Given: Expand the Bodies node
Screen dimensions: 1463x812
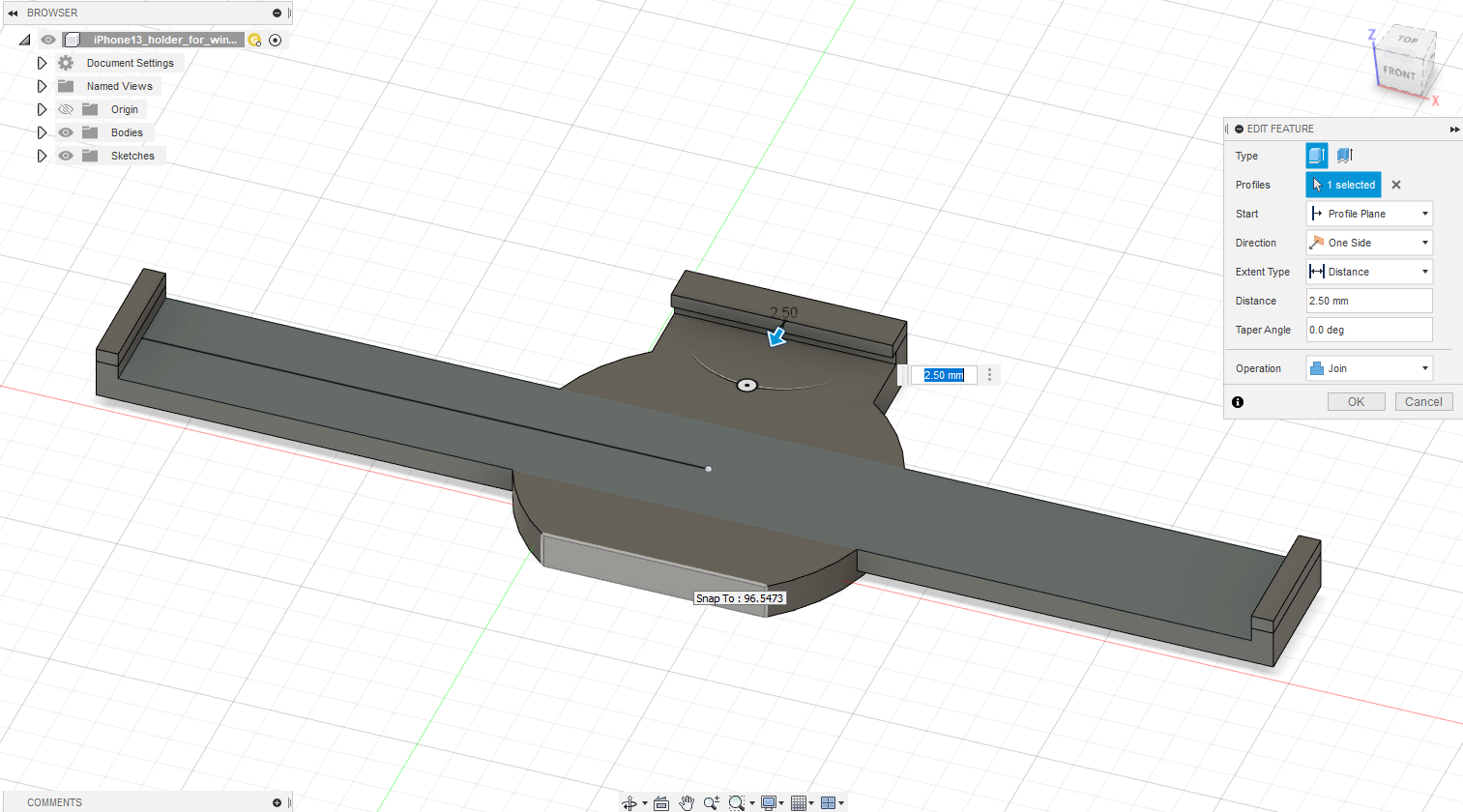Looking at the screenshot, I should tap(42, 132).
